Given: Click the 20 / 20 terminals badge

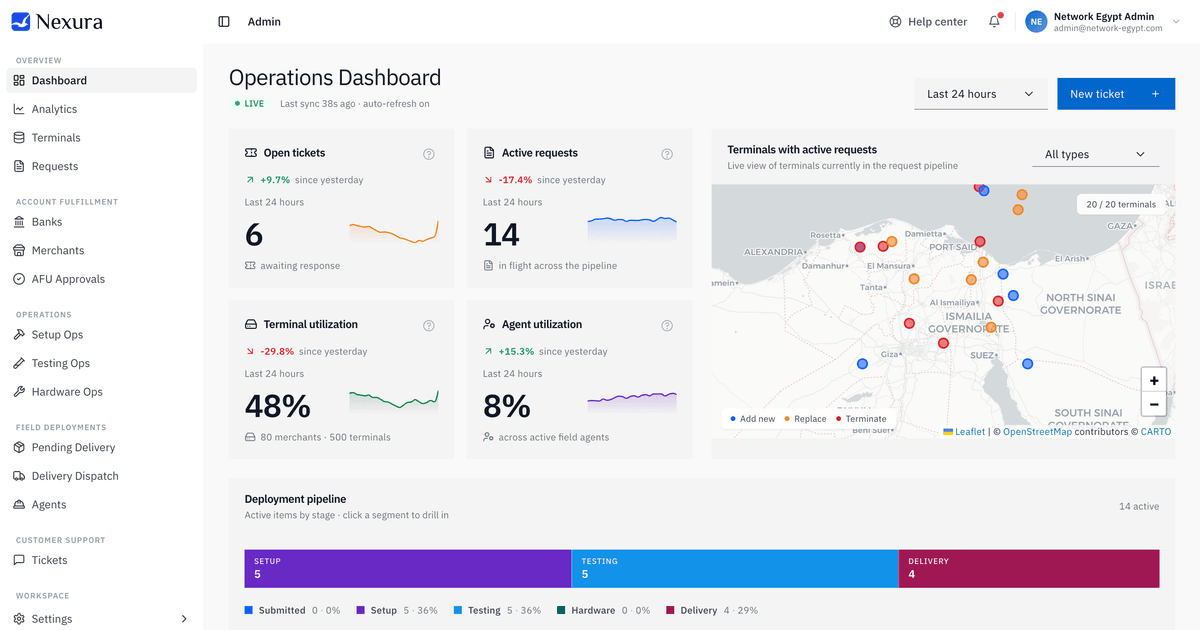Looking at the screenshot, I should point(1120,204).
